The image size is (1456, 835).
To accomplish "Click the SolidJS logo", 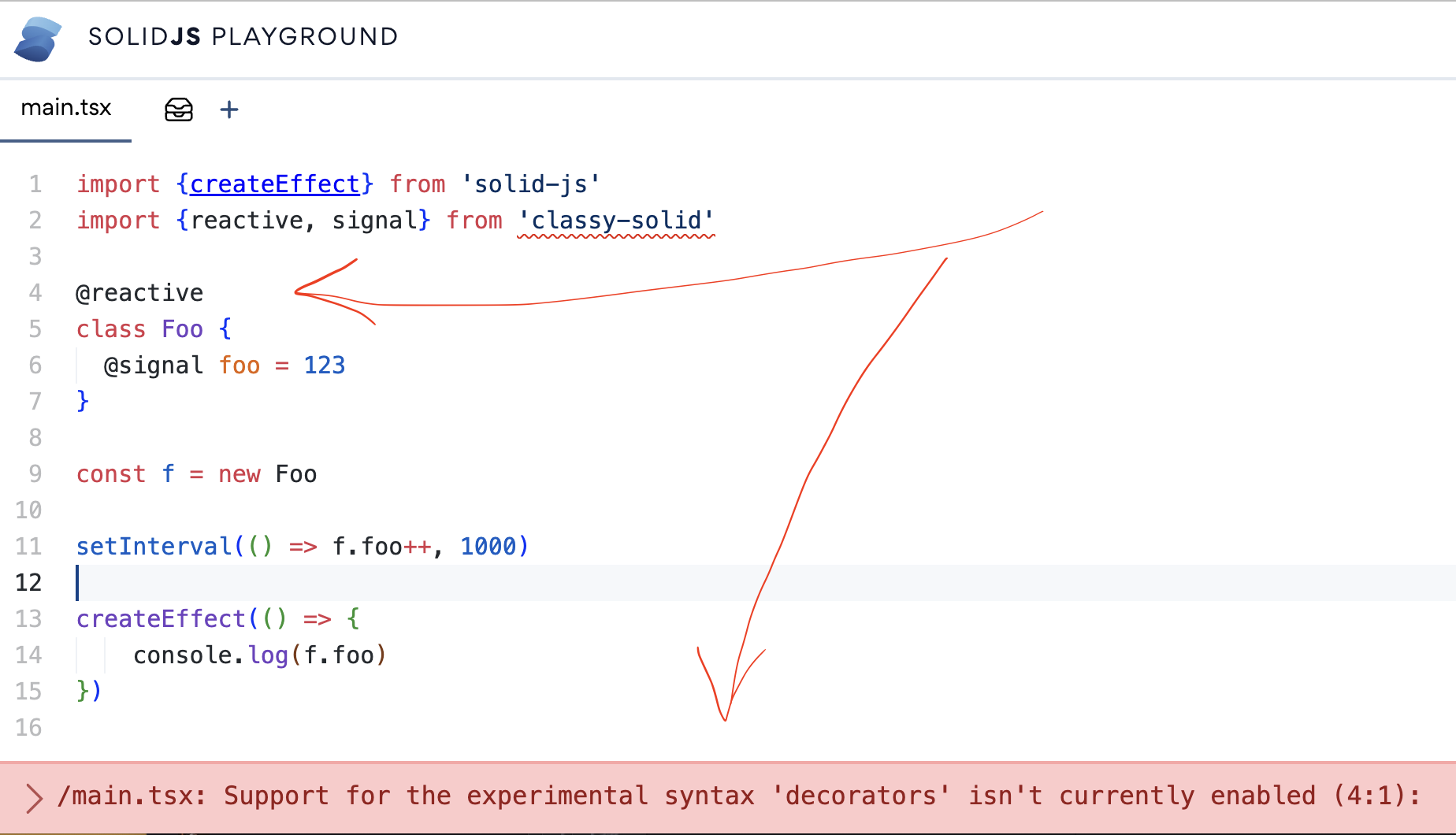I will coord(38,37).
